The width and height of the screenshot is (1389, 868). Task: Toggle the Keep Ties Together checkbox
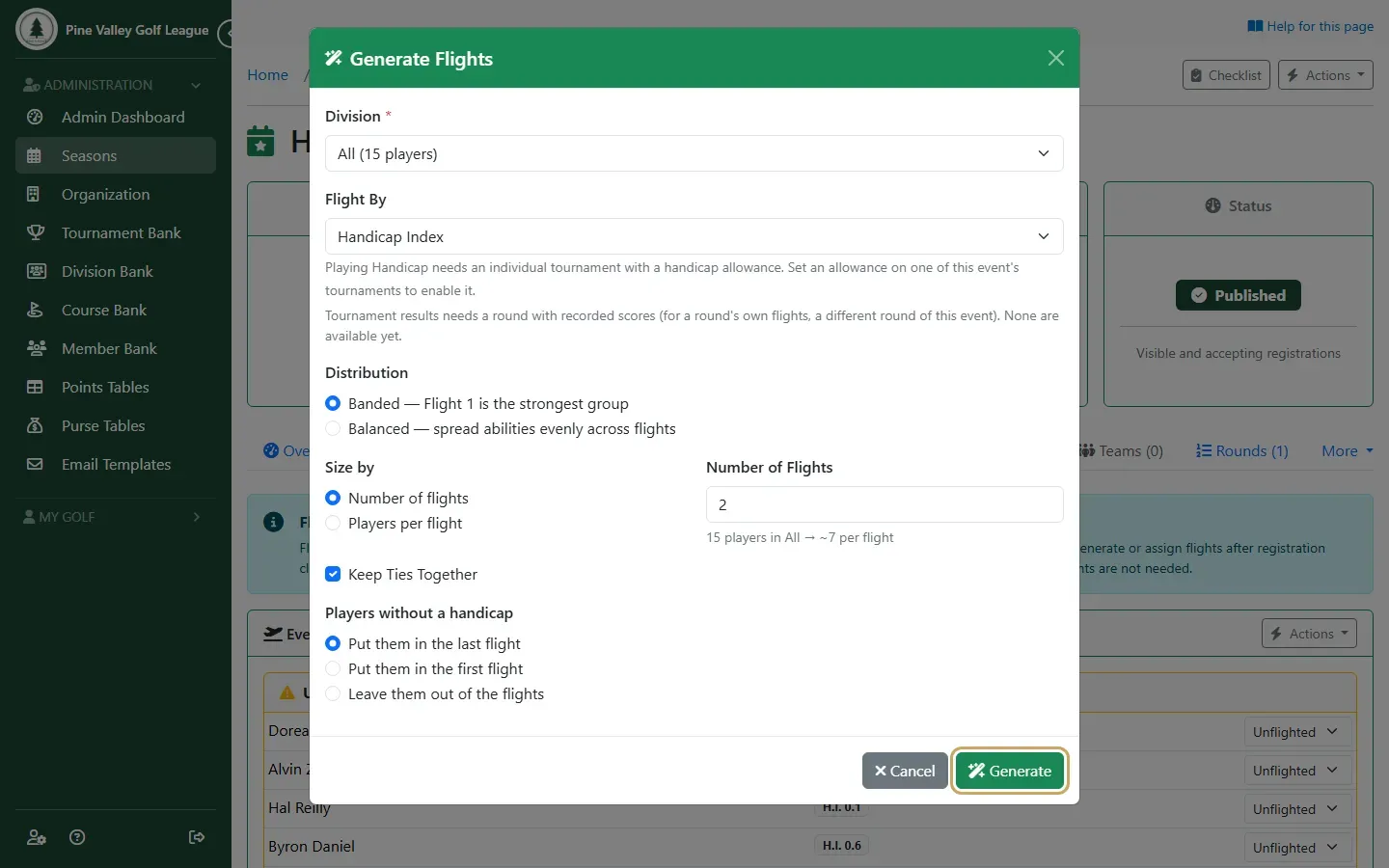pos(333,574)
